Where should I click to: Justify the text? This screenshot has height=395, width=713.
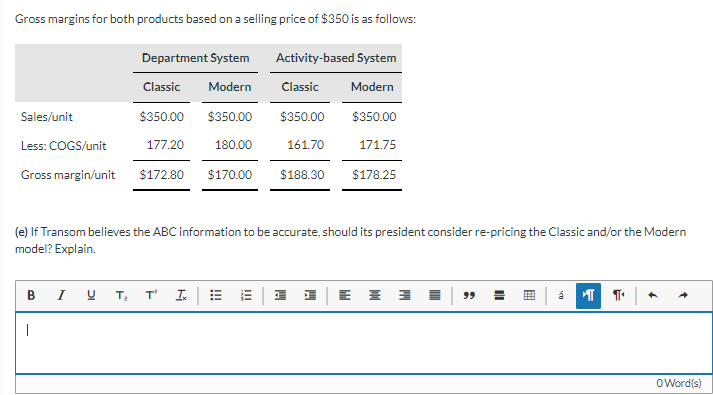[x=435, y=295]
